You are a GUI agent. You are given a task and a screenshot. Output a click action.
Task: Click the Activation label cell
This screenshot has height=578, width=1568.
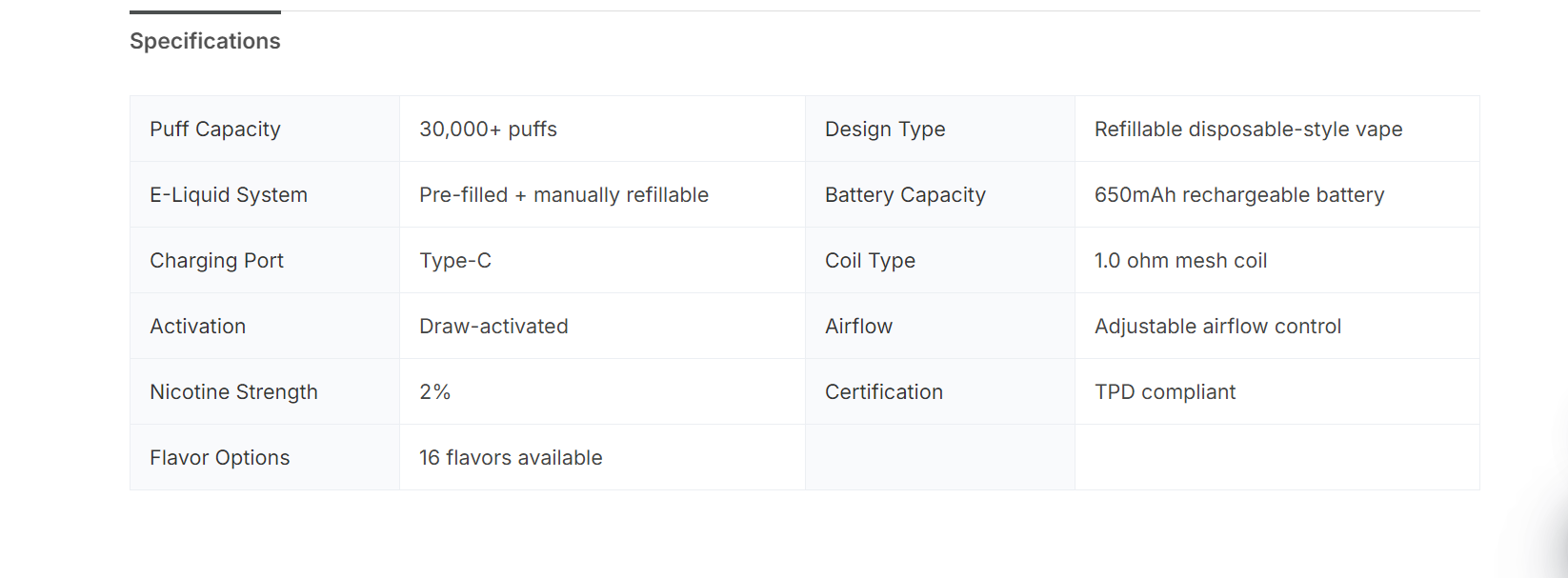[x=197, y=327]
